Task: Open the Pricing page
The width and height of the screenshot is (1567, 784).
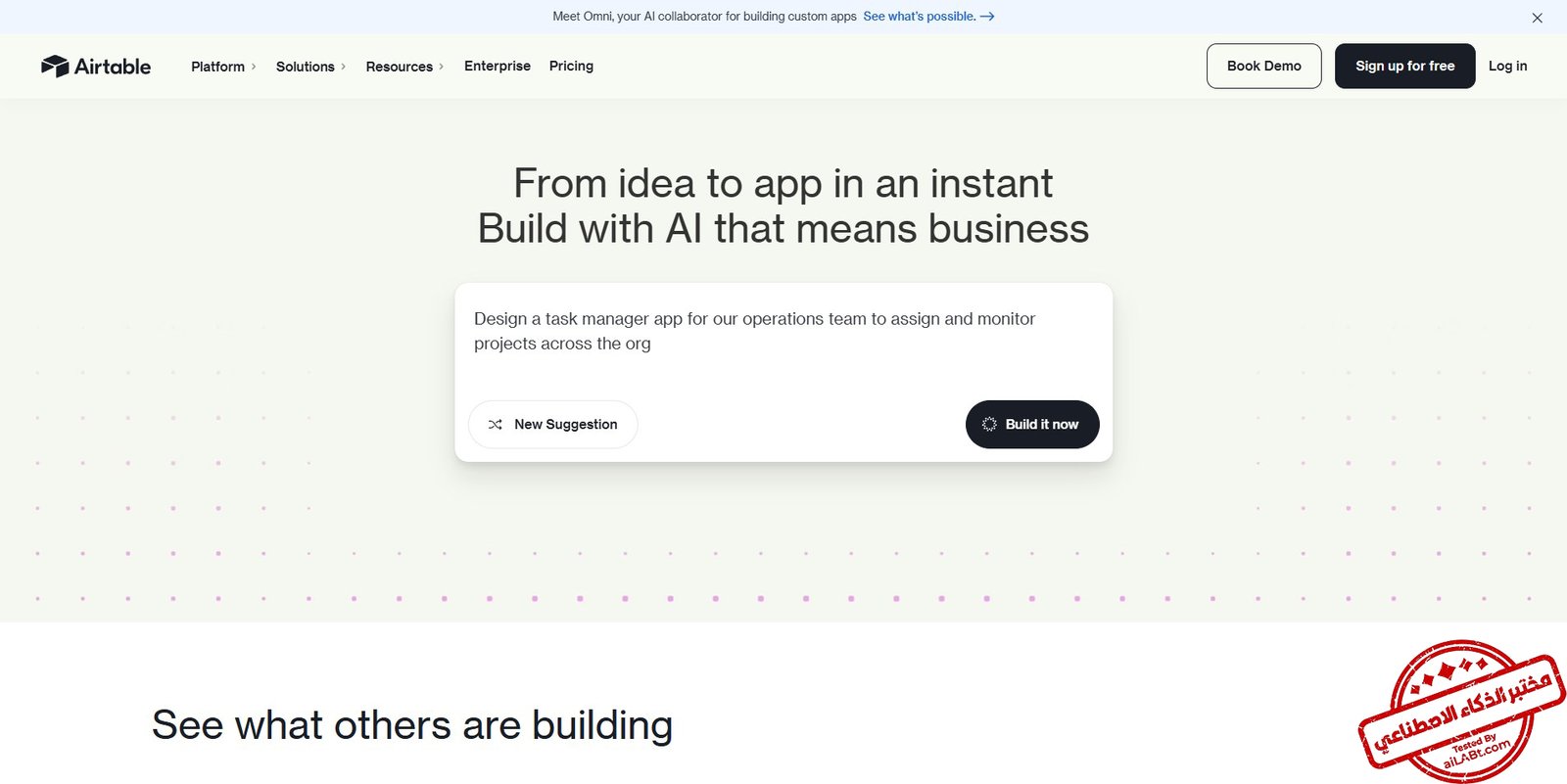Action: pos(571,66)
